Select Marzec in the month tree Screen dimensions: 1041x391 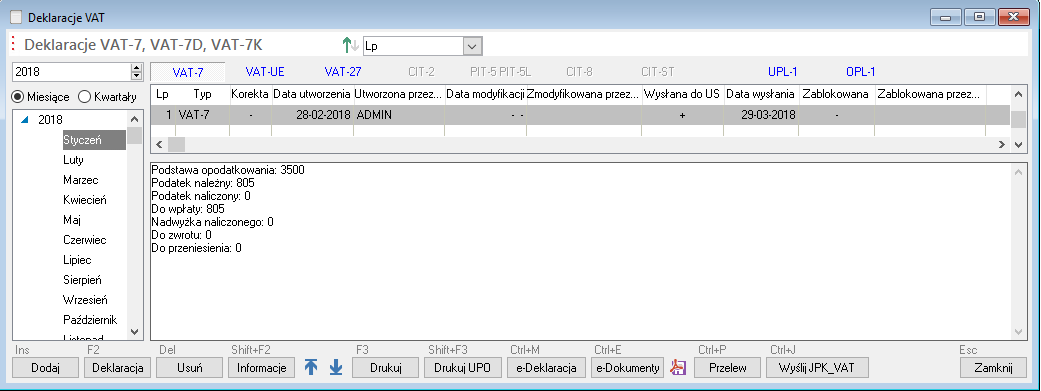tap(80, 180)
